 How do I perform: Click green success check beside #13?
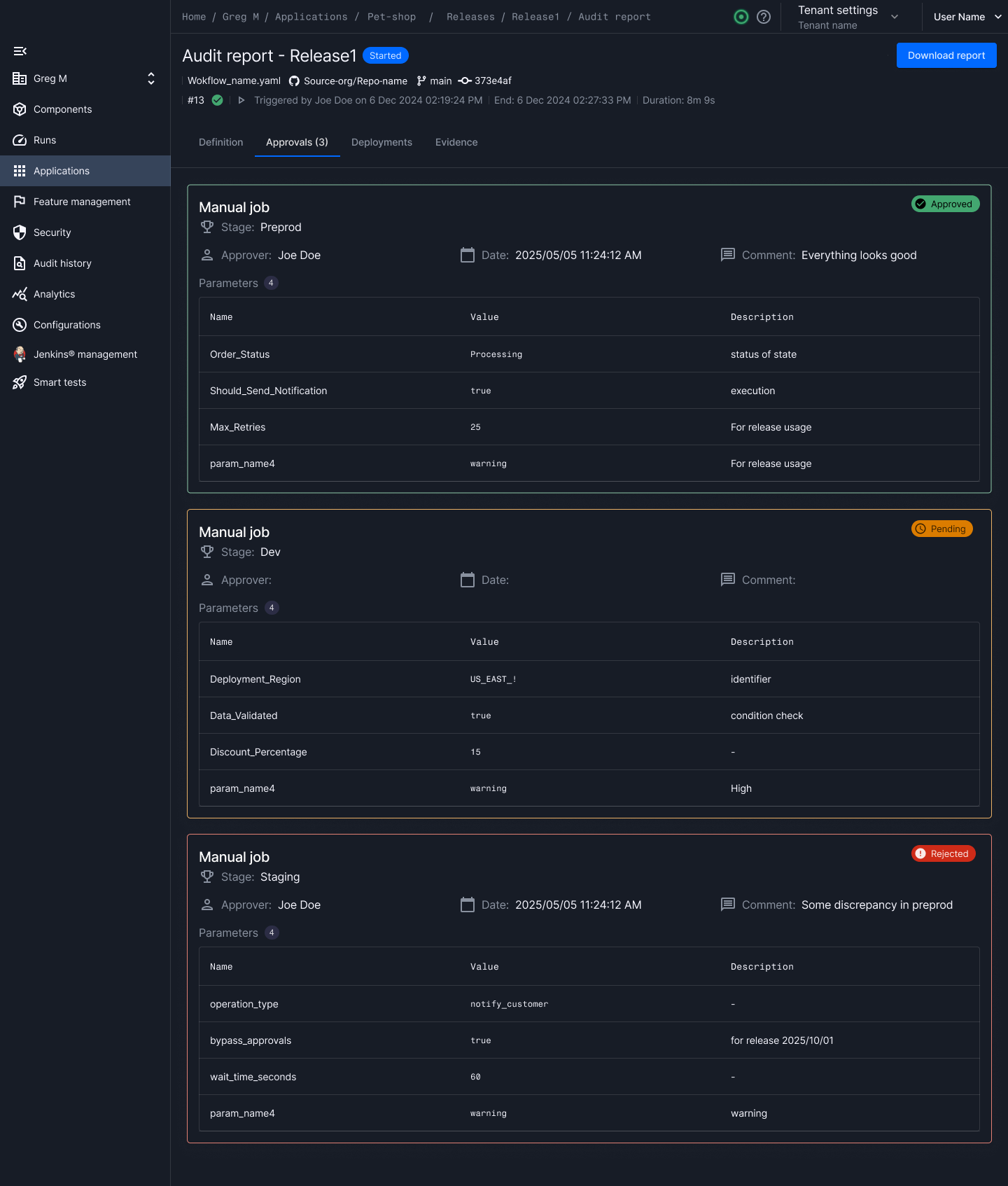[218, 100]
